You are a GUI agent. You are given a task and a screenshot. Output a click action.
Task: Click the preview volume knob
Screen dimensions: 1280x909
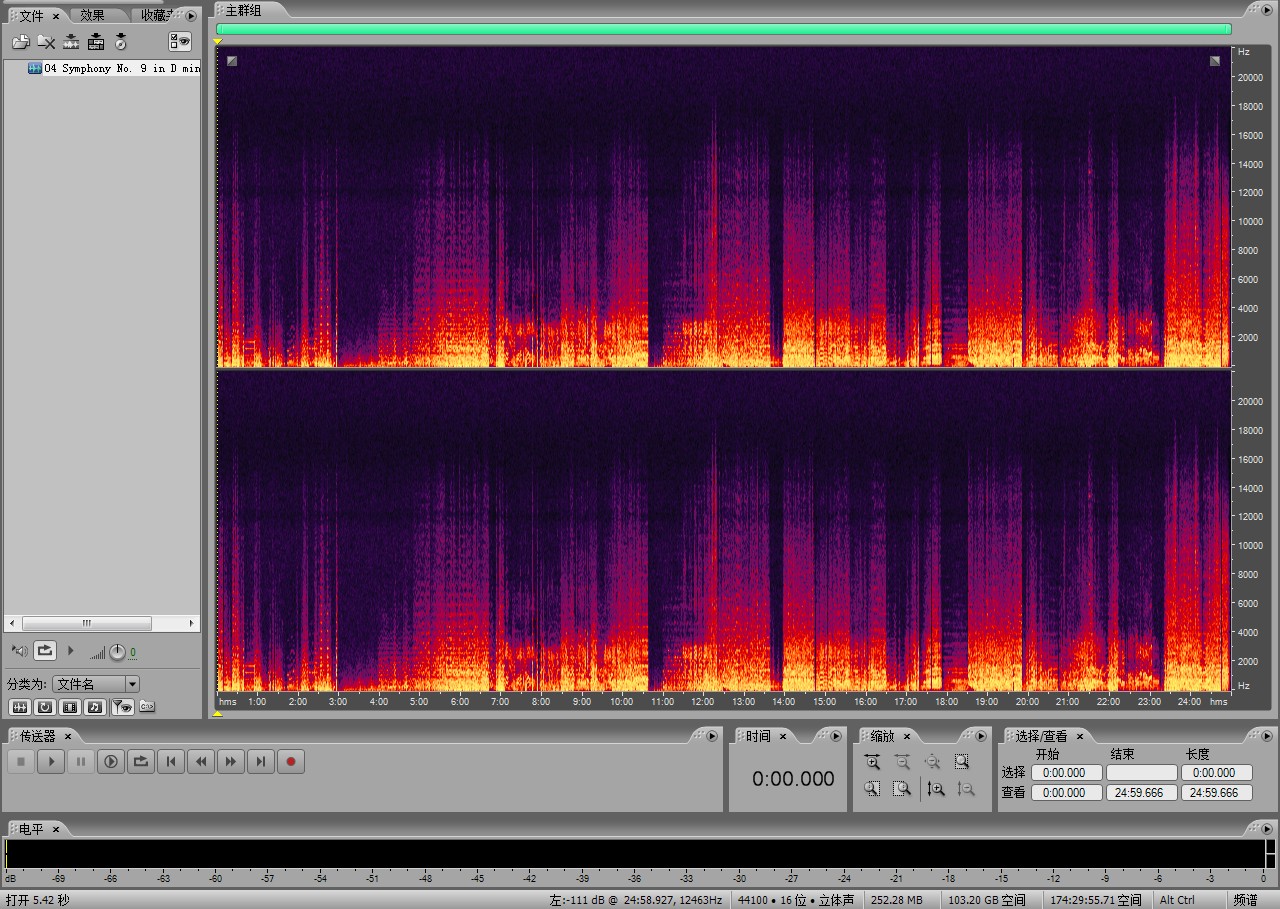pos(117,652)
